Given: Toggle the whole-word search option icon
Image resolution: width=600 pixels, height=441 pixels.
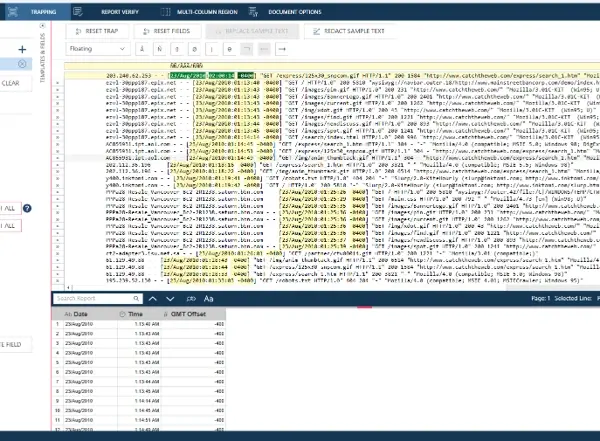Looking at the screenshot, I should [x=191, y=299].
